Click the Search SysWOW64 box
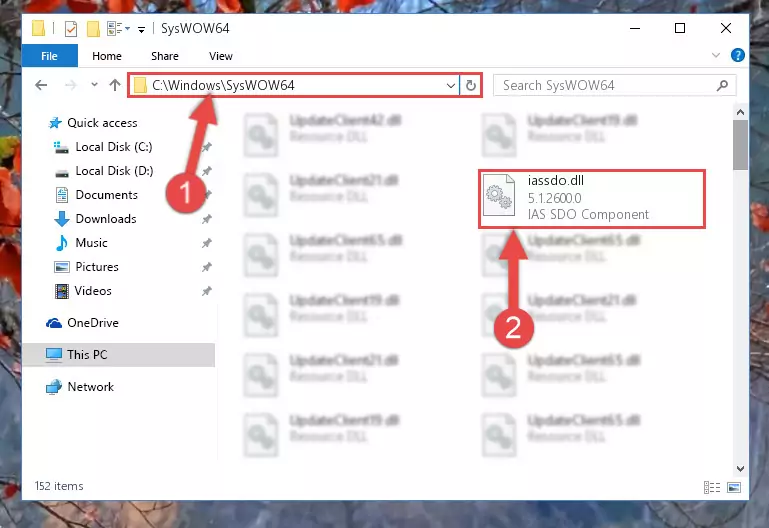769x528 pixels. click(614, 85)
